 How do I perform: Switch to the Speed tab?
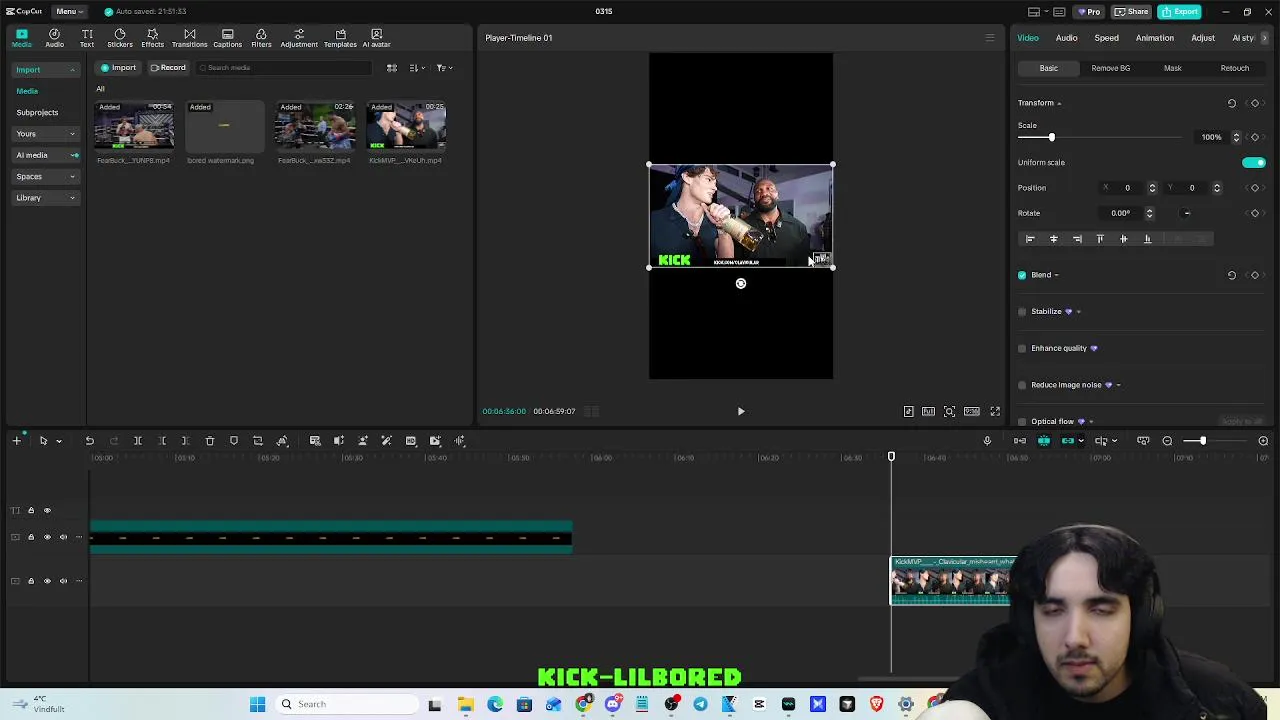tap(1106, 38)
